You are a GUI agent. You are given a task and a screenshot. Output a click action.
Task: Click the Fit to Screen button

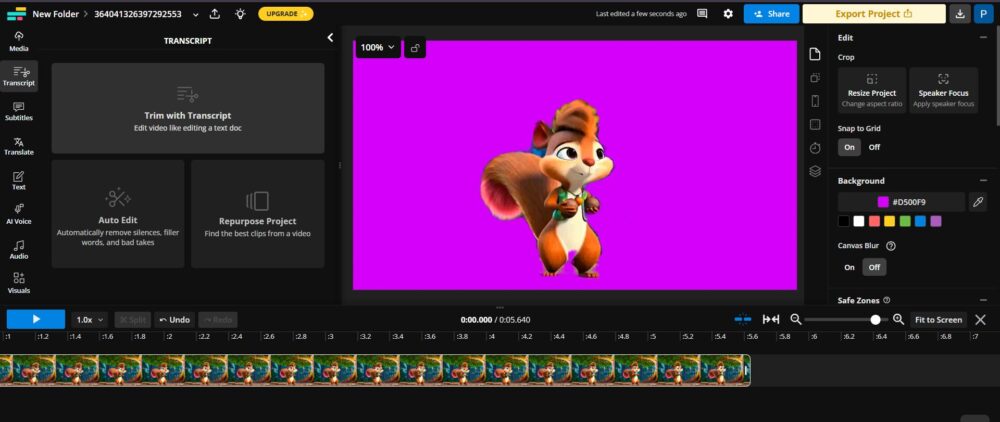click(x=938, y=319)
